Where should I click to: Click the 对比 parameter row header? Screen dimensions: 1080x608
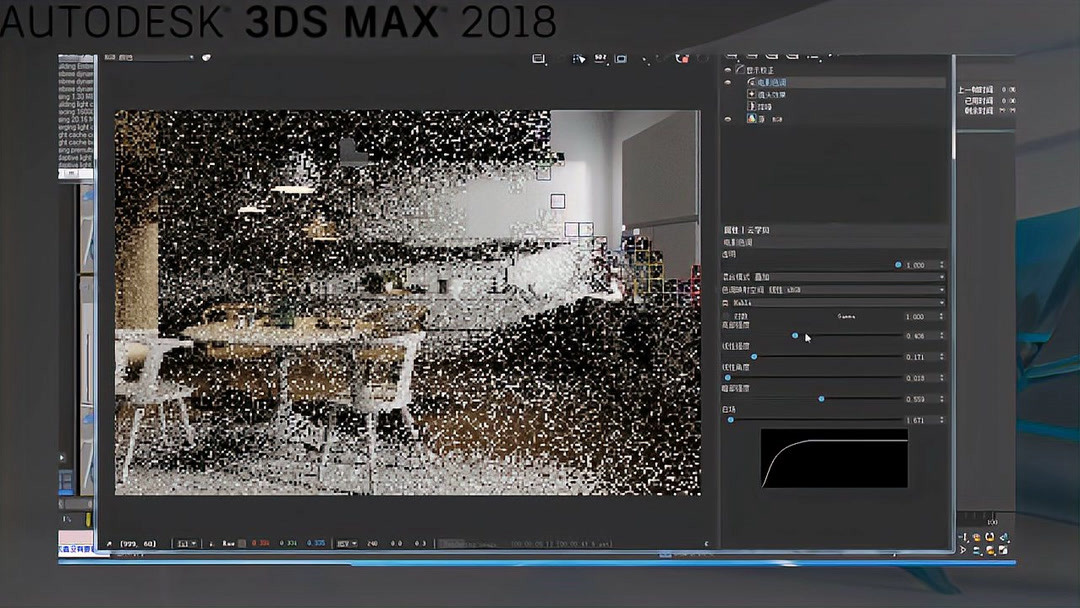tap(740, 316)
